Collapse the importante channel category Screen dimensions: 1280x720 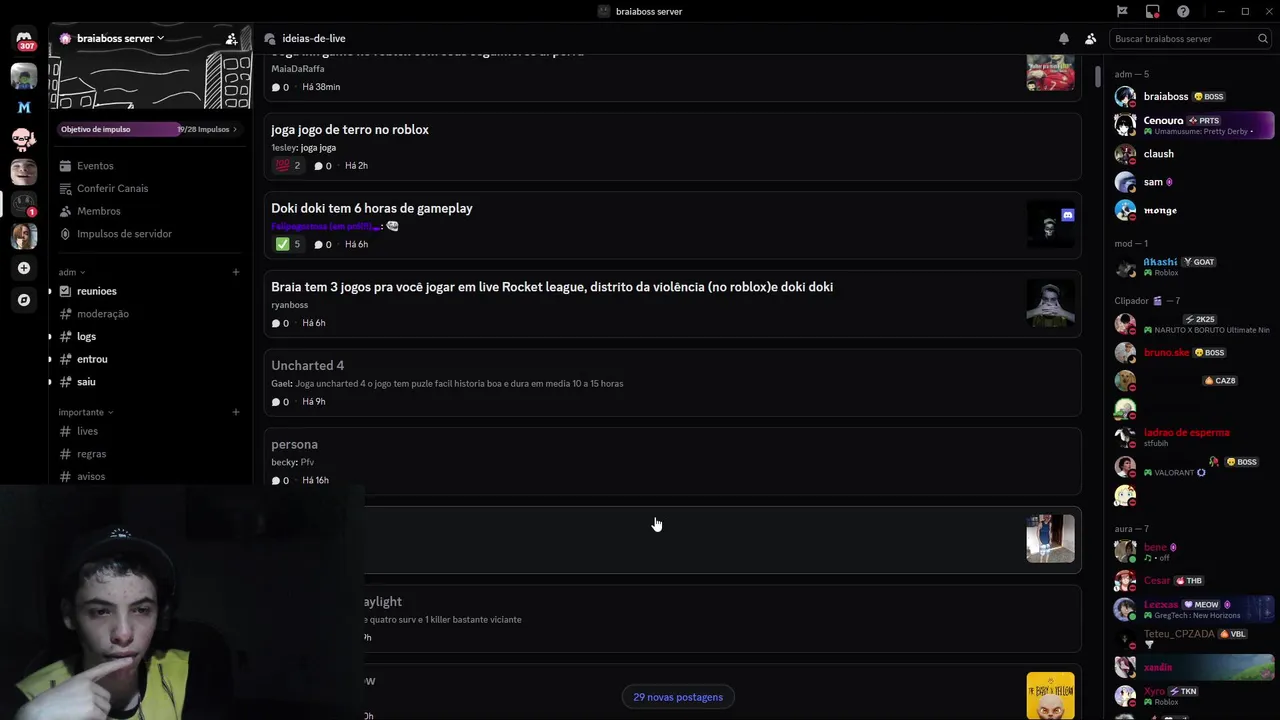[85, 412]
